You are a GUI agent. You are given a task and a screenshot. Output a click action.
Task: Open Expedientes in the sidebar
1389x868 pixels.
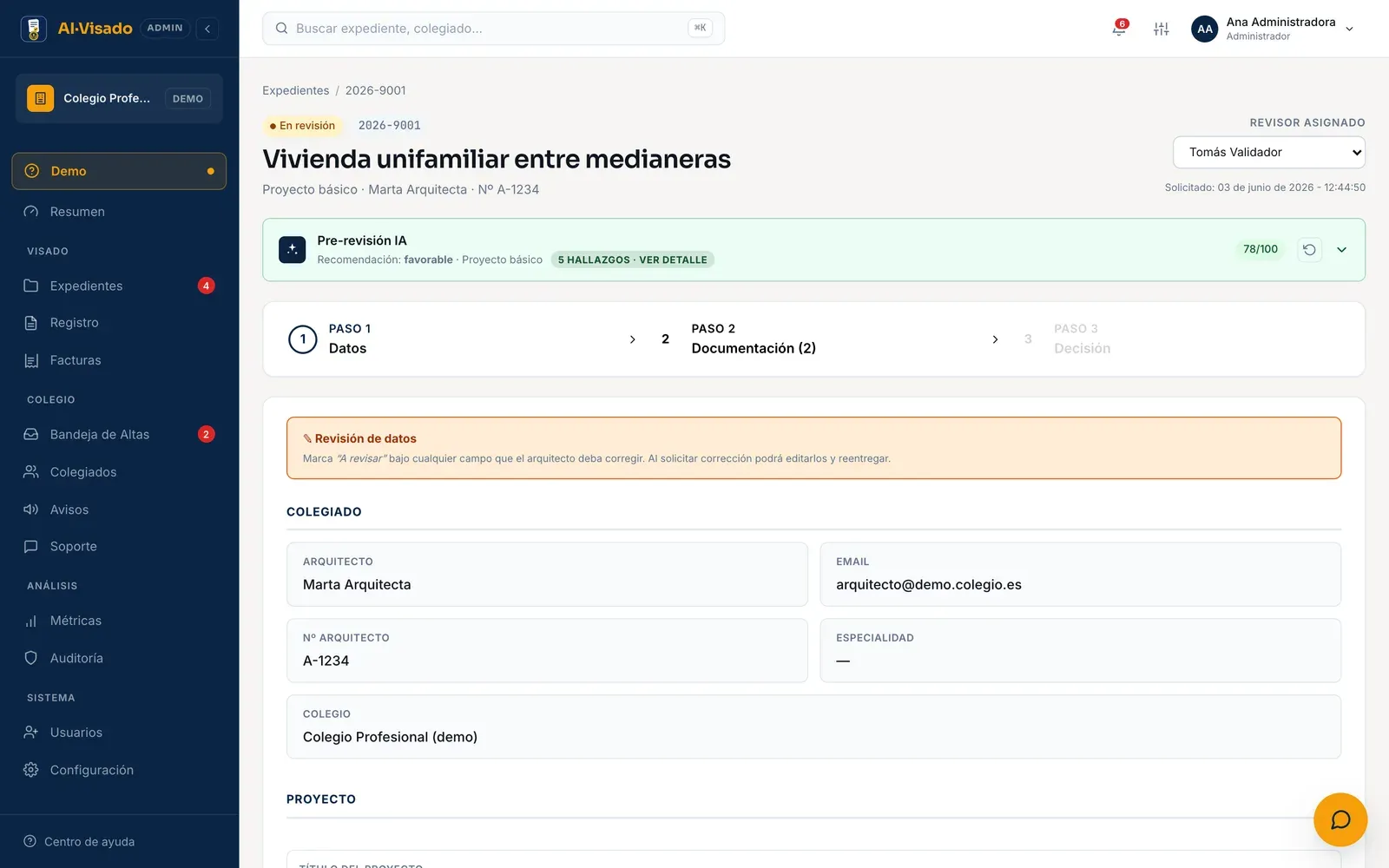pos(119,286)
